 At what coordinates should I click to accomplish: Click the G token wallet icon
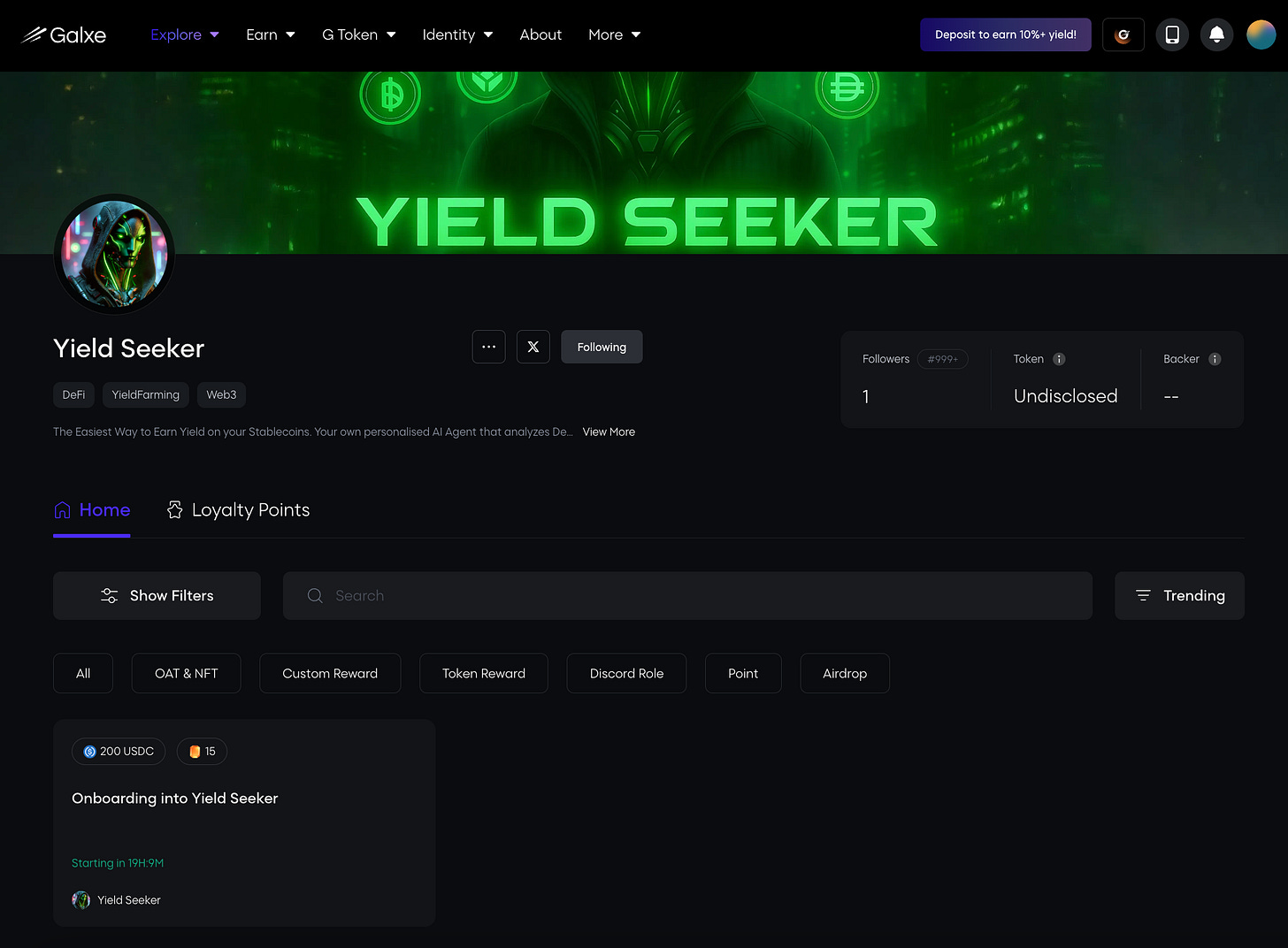tap(1123, 34)
